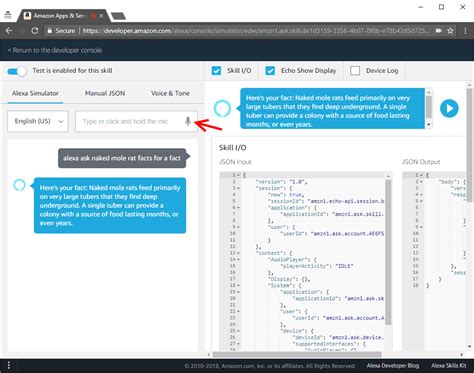This screenshot has height=373, width=474.
Task: Collapse line 1 of JSON Input
Action: pos(238,175)
